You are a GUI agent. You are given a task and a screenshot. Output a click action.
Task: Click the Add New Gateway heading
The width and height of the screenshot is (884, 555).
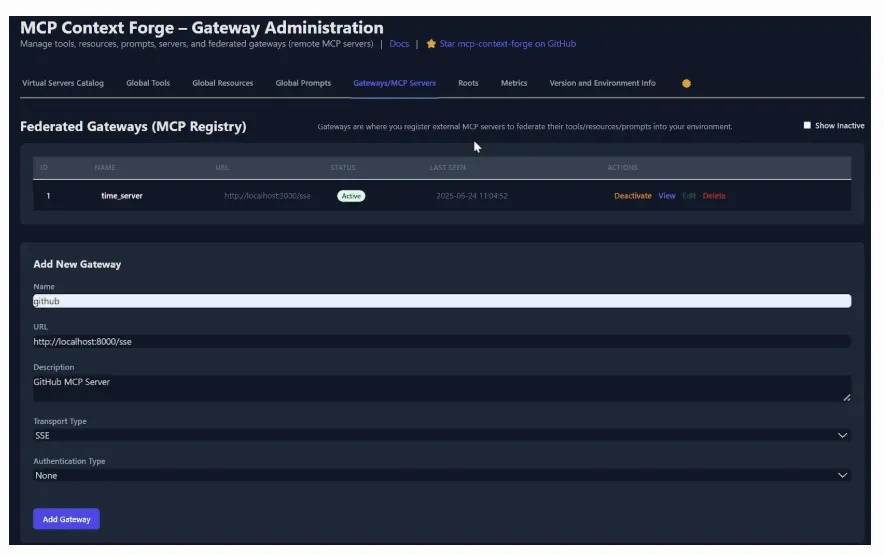point(77,264)
